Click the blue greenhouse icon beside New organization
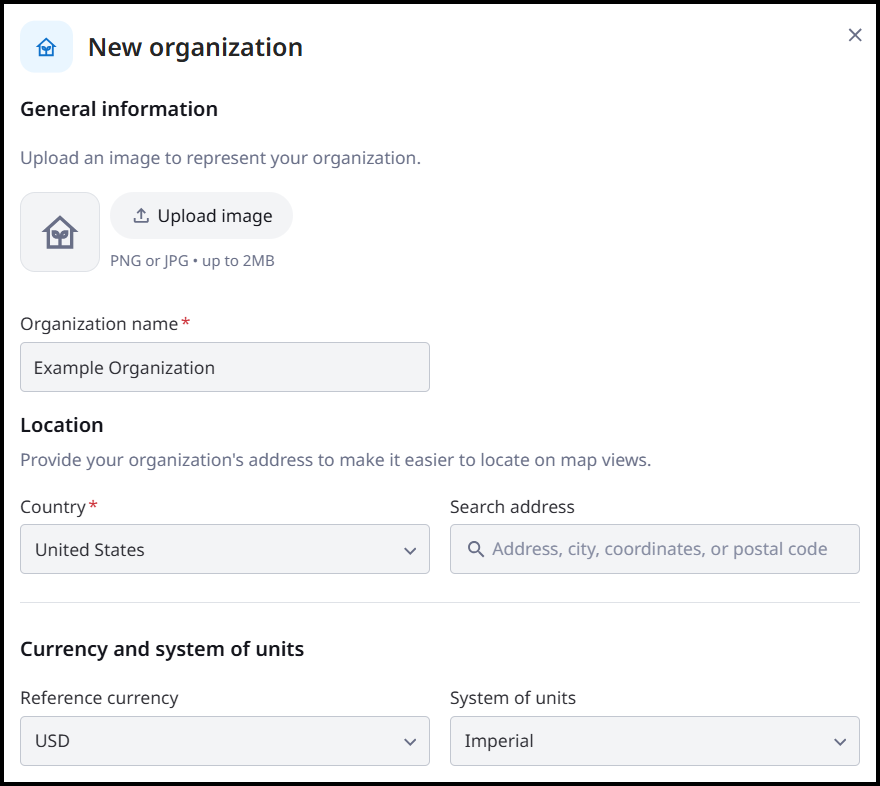 (47, 47)
